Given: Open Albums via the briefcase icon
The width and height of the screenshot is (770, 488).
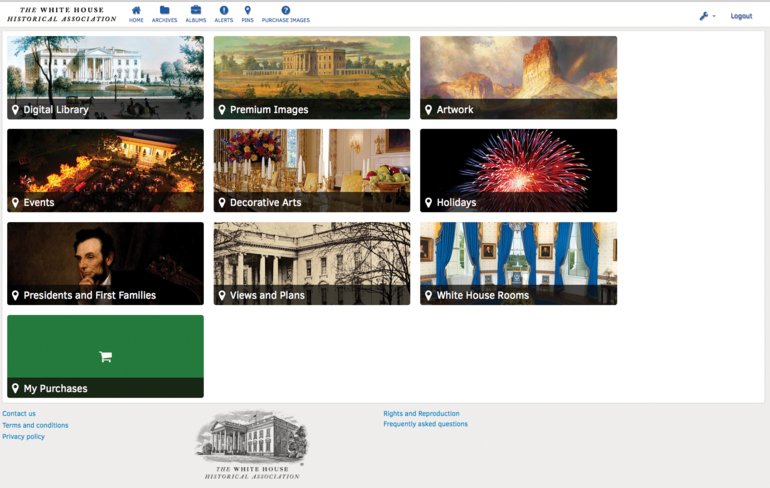Looking at the screenshot, I should tap(195, 10).
